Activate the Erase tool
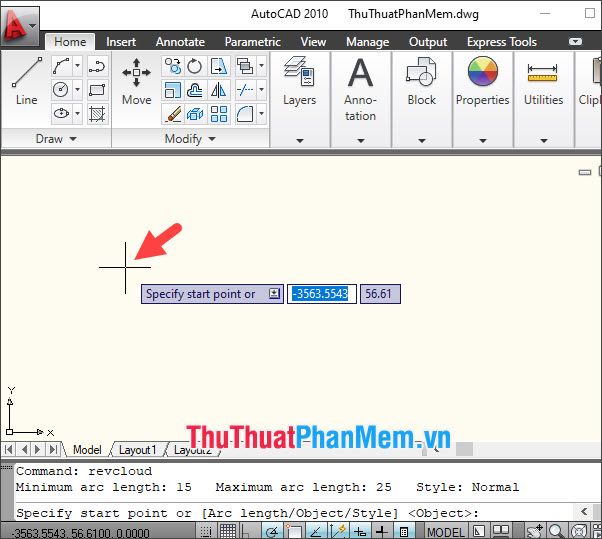The height and width of the screenshot is (539, 602). [173, 114]
